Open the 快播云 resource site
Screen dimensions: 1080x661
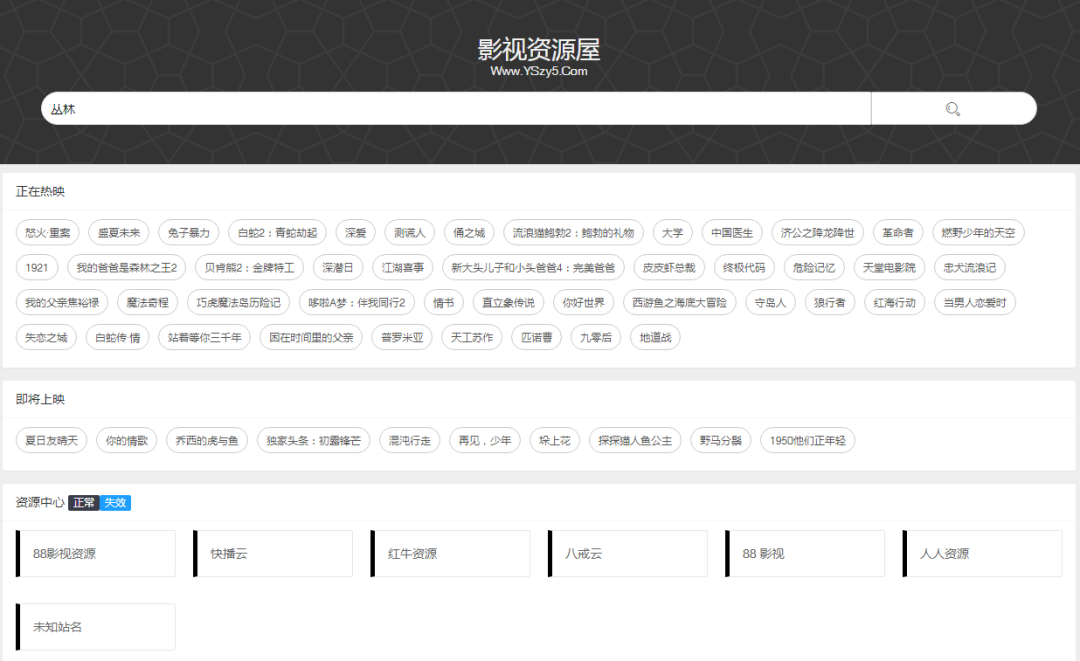(273, 554)
